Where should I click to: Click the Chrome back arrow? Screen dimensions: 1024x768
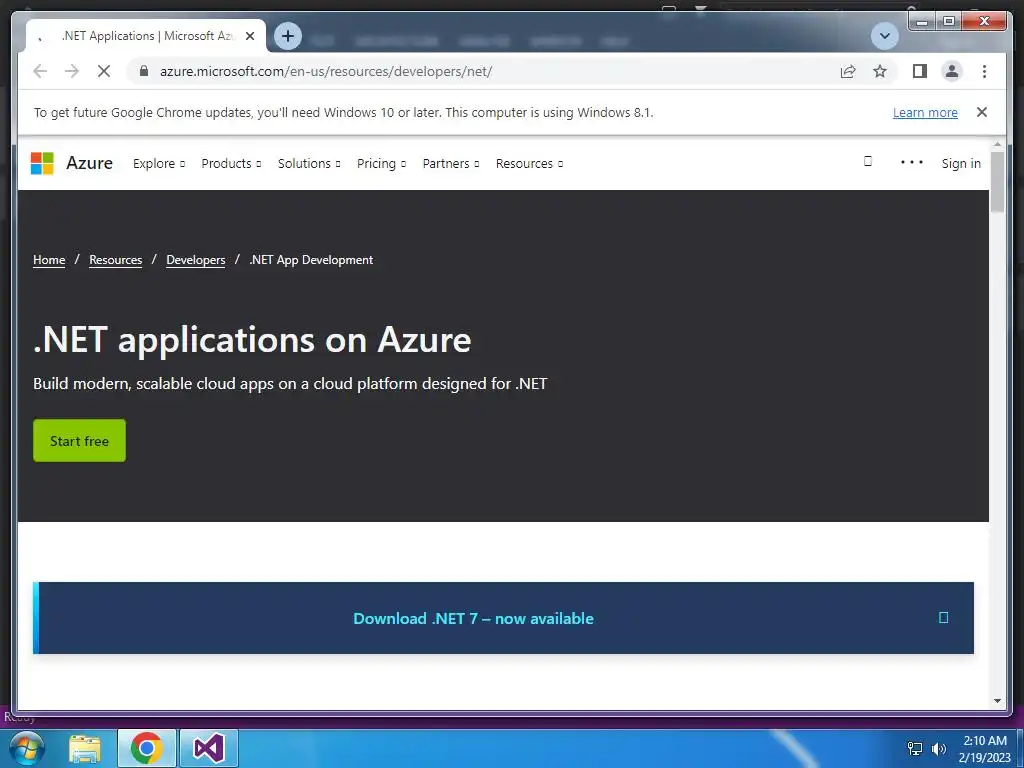click(40, 71)
